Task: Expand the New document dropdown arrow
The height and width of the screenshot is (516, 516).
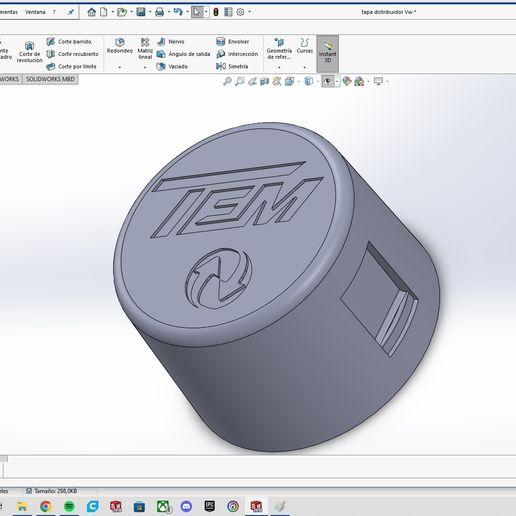Action: pos(113,12)
